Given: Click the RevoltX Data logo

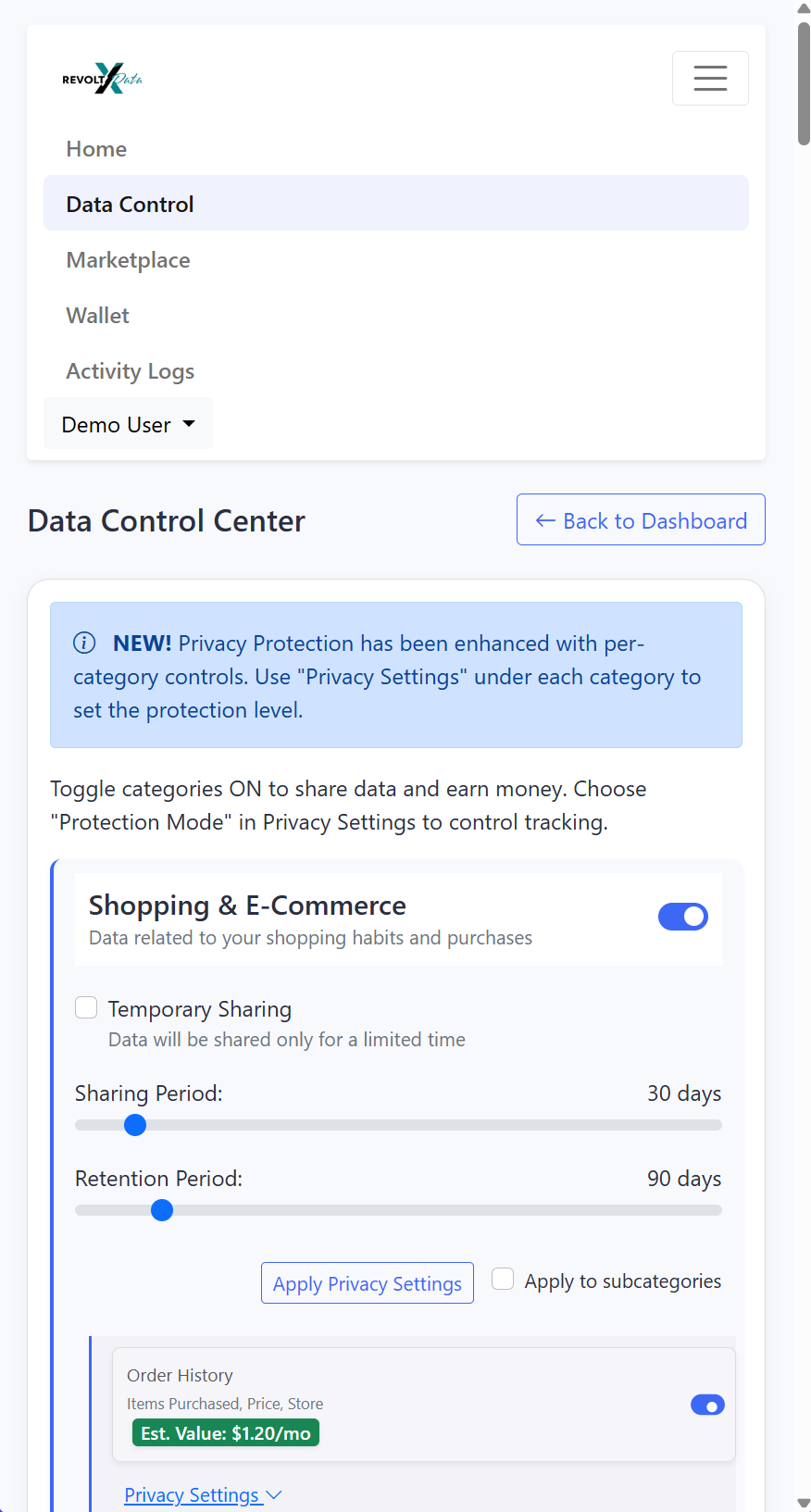Looking at the screenshot, I should (x=102, y=79).
